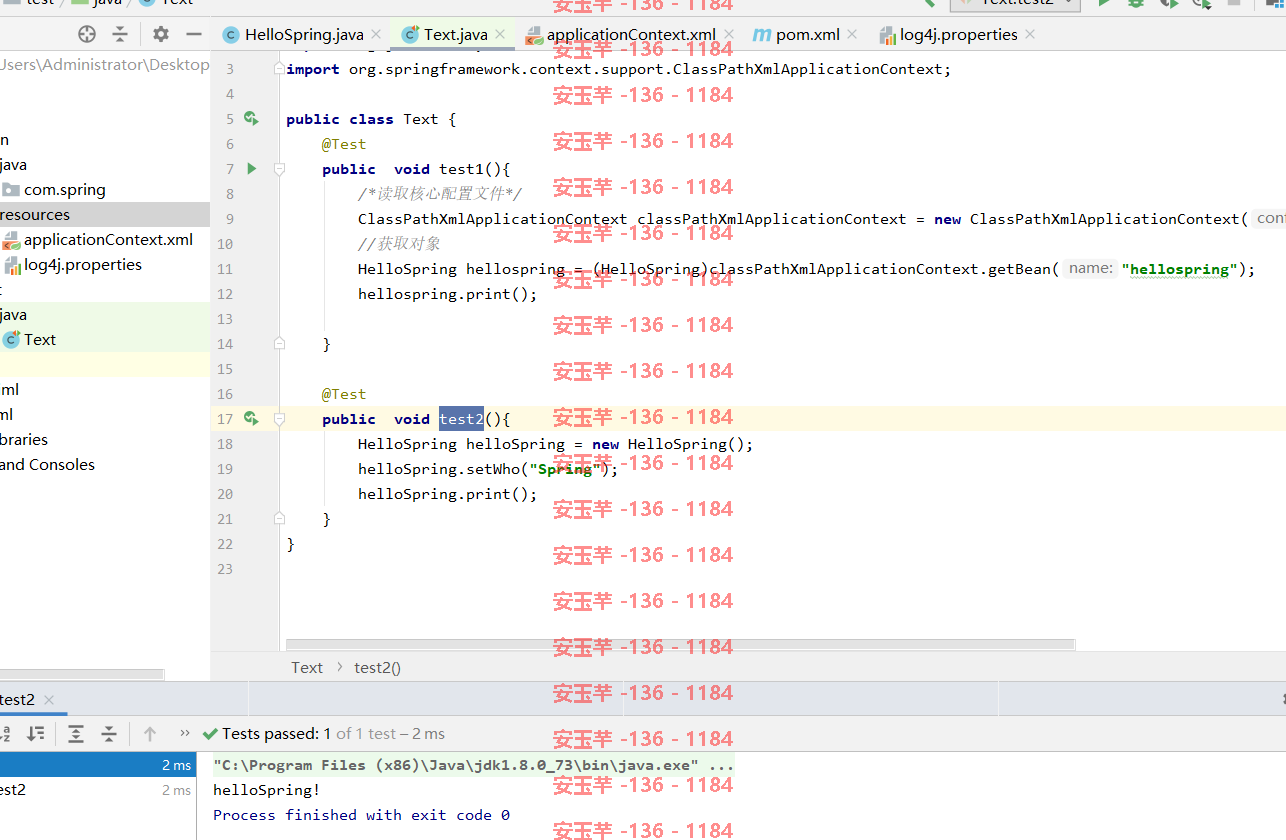Click the Project panel horizontal scrollbar
This screenshot has height=840, width=1286.
82,675
